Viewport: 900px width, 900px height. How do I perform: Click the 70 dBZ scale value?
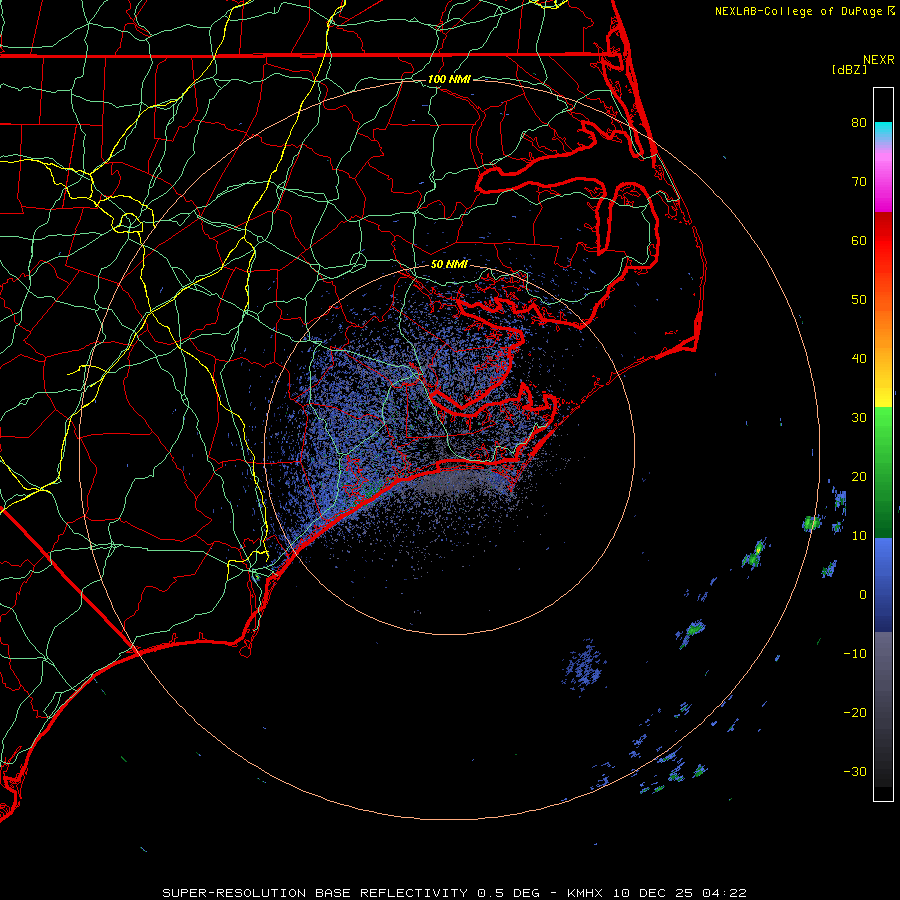tap(859, 181)
